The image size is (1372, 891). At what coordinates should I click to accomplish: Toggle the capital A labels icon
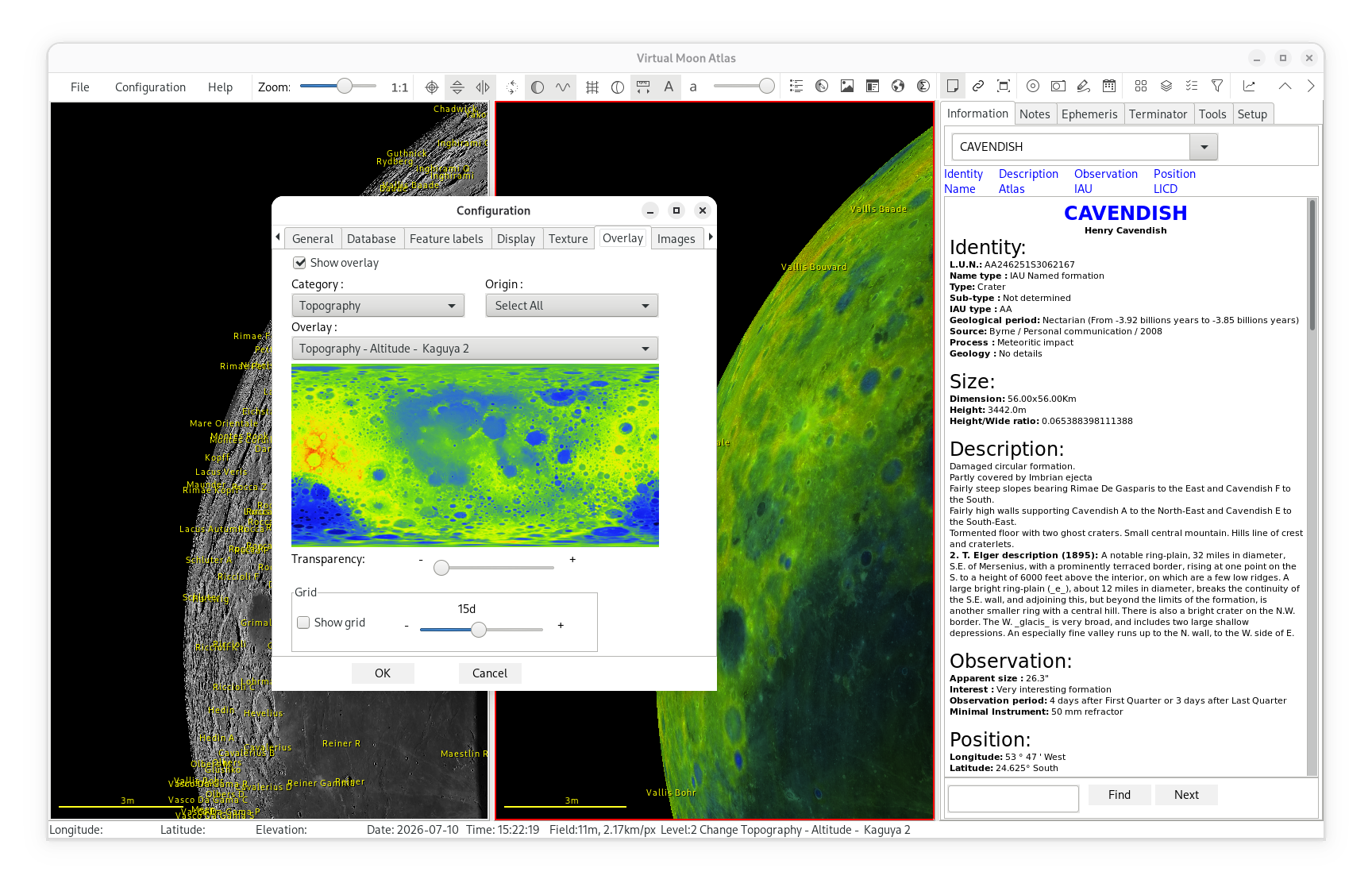(x=669, y=87)
